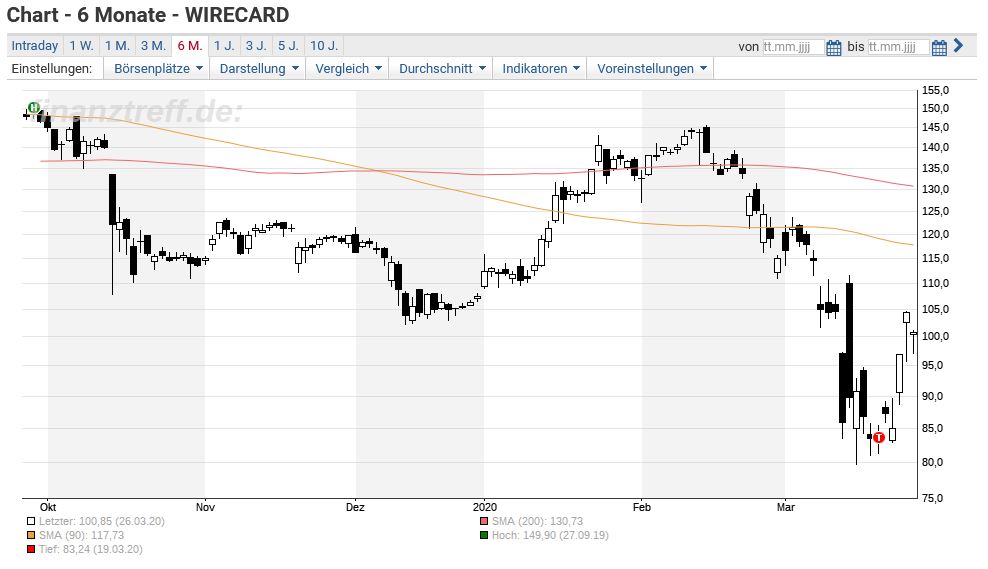Click the pink SMA (200) legend swatch
988x569 pixels.
(484, 522)
